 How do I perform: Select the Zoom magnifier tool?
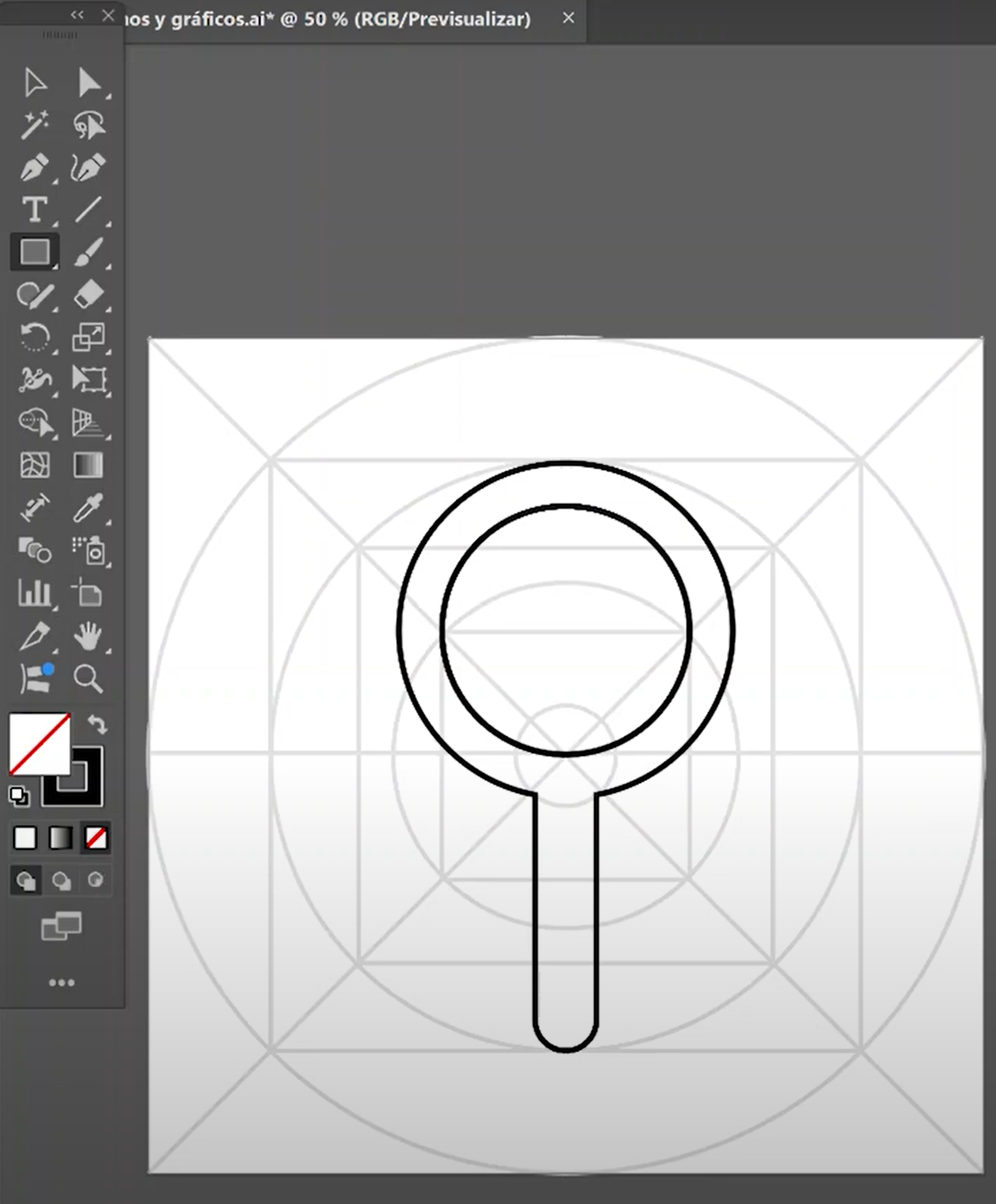tap(88, 679)
